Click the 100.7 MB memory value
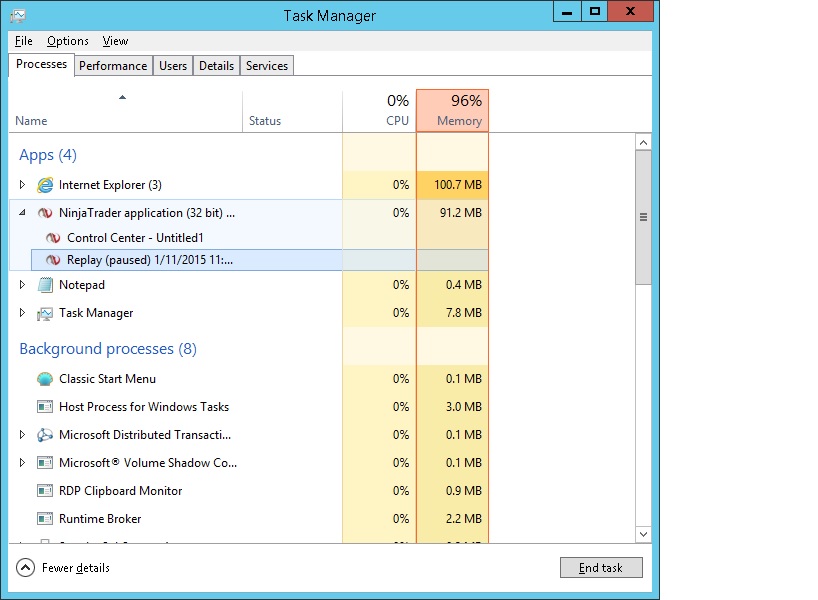Screen dimensions: 818x600 click(458, 185)
